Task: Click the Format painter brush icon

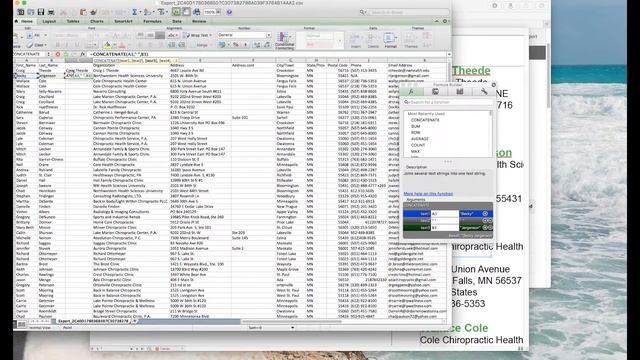Action: pyautogui.click(x=93, y=12)
